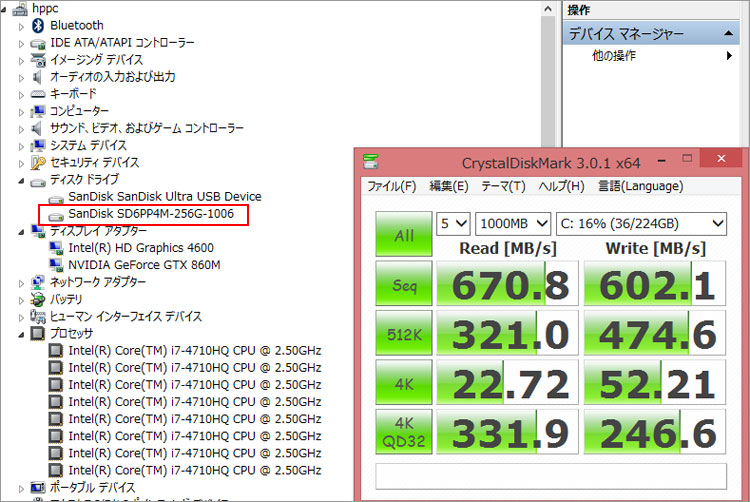Click the network adapters category icon
The width and height of the screenshot is (750, 502).
pos(38,283)
